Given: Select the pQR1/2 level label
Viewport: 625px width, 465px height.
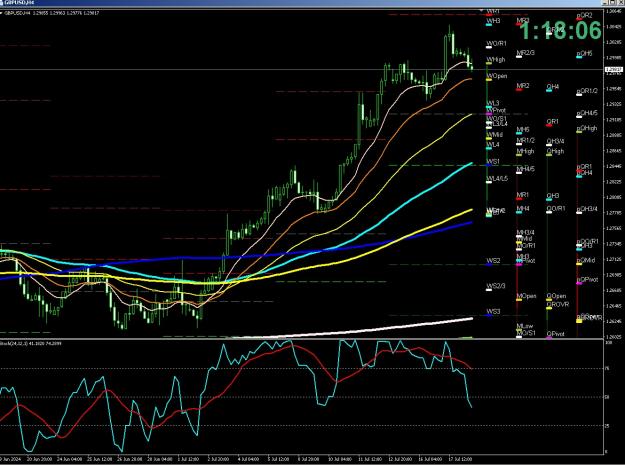Looking at the screenshot, I should pyautogui.click(x=587, y=91).
